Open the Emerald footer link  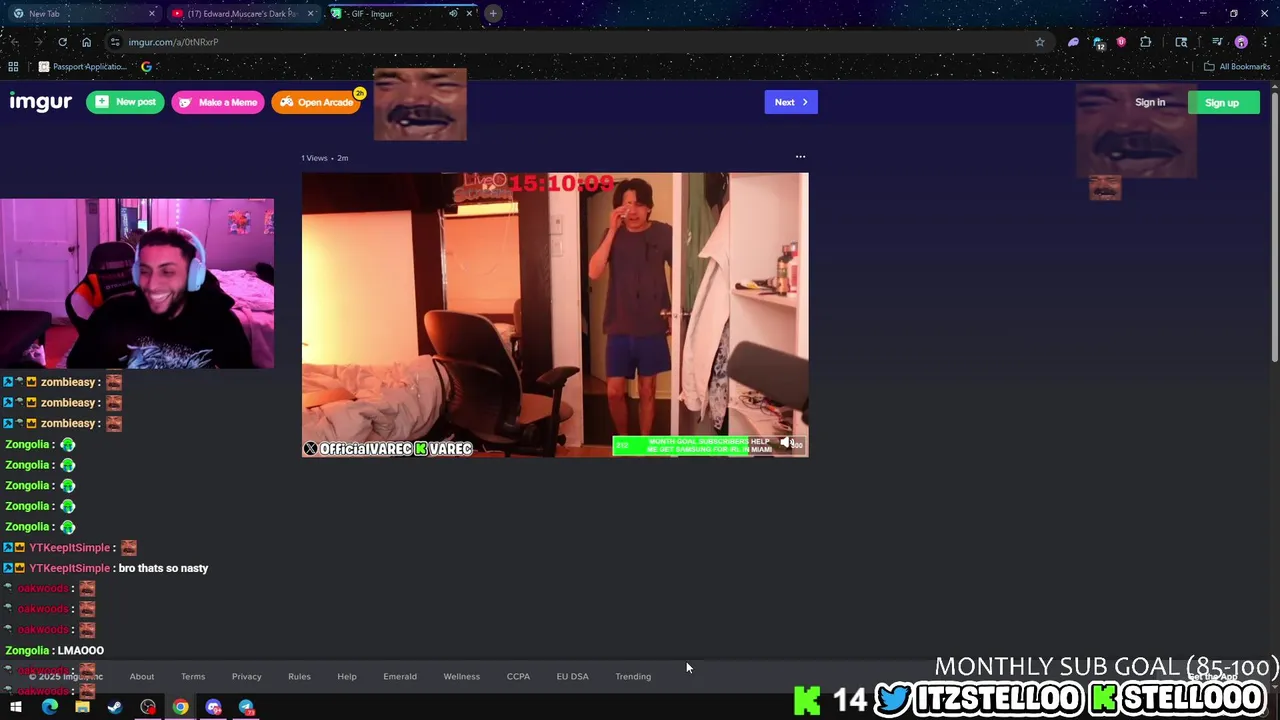[x=400, y=676]
